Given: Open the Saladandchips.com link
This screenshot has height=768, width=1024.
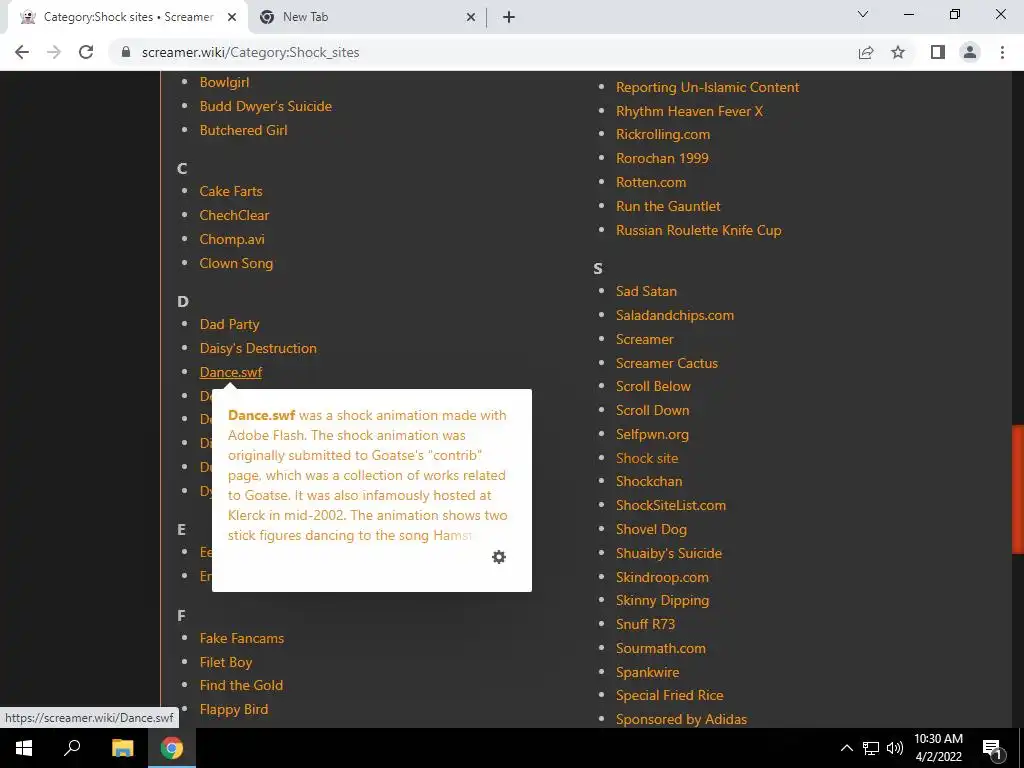Looking at the screenshot, I should [675, 315].
